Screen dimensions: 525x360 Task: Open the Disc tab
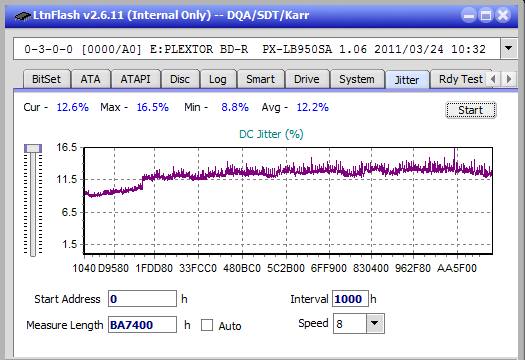[180, 79]
